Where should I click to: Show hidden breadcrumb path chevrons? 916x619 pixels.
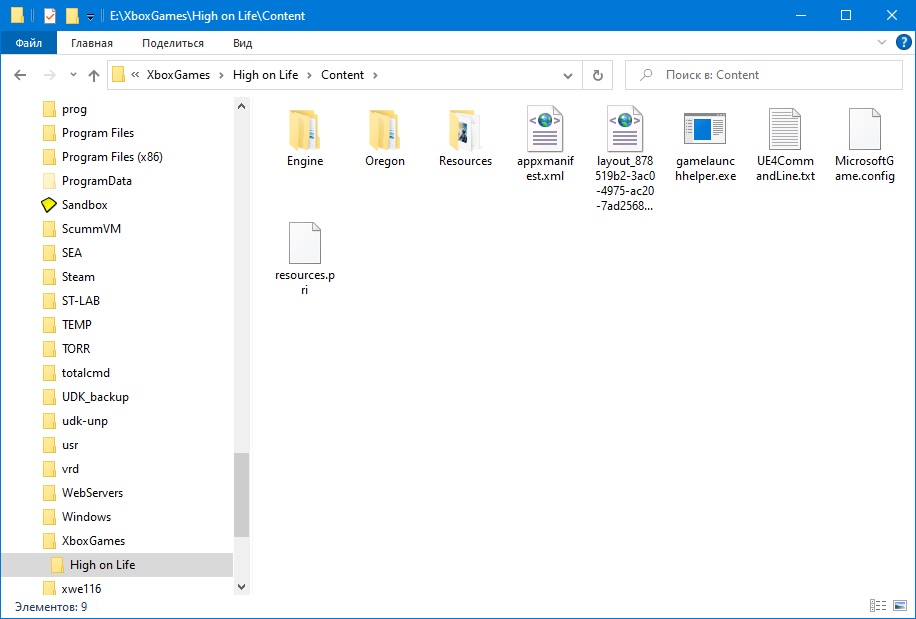coord(136,75)
